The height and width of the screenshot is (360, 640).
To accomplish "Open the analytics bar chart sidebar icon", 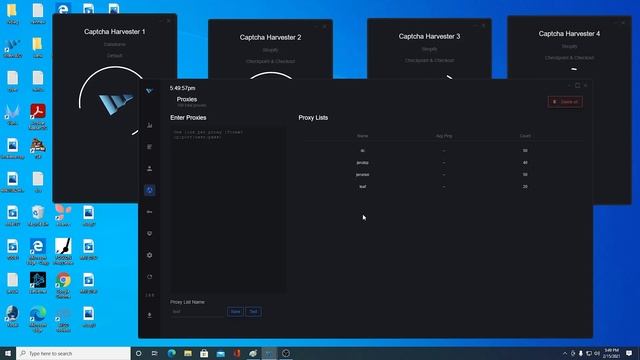I will (x=149, y=125).
